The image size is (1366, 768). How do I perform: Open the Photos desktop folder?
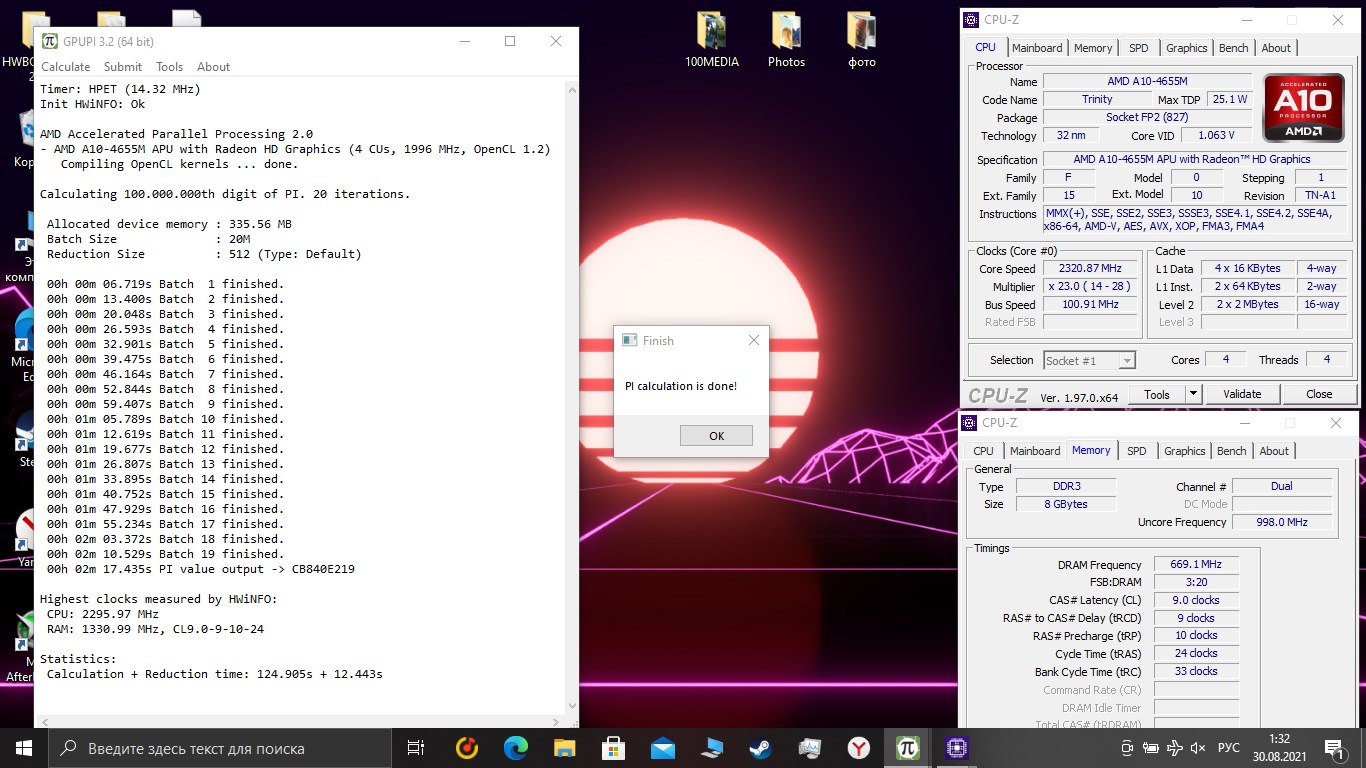pyautogui.click(x=786, y=40)
